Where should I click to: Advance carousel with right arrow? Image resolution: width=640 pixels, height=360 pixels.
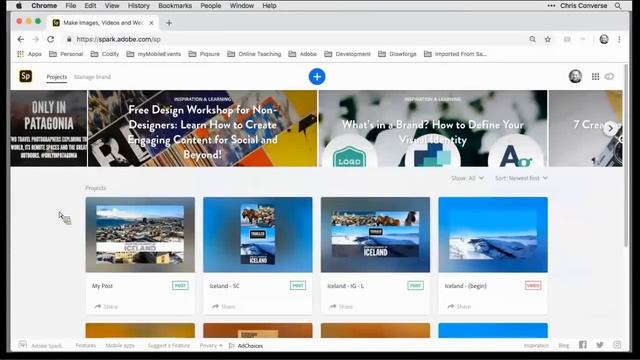click(610, 128)
